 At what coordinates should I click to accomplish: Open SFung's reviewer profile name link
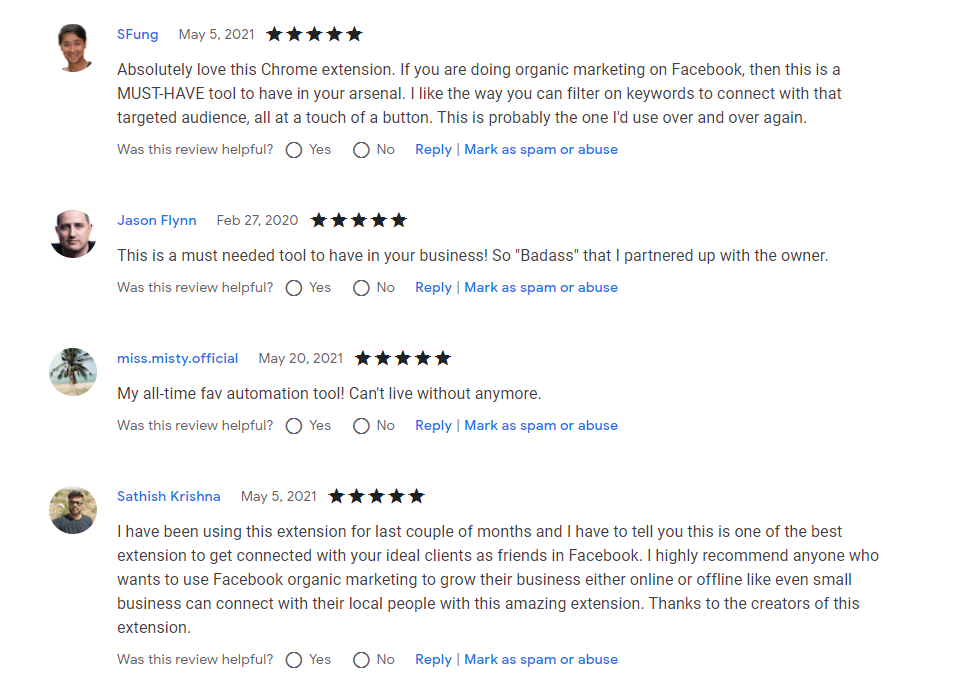[137, 34]
